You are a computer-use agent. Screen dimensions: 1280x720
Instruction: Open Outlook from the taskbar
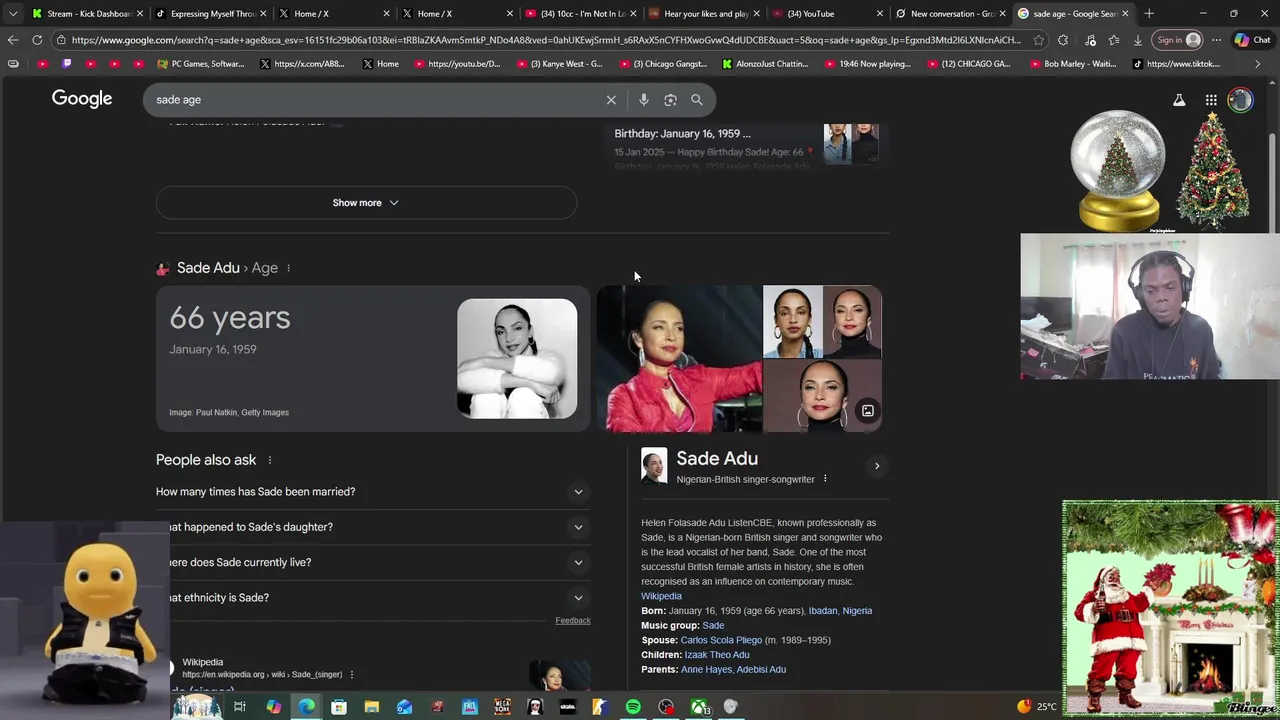point(404,707)
